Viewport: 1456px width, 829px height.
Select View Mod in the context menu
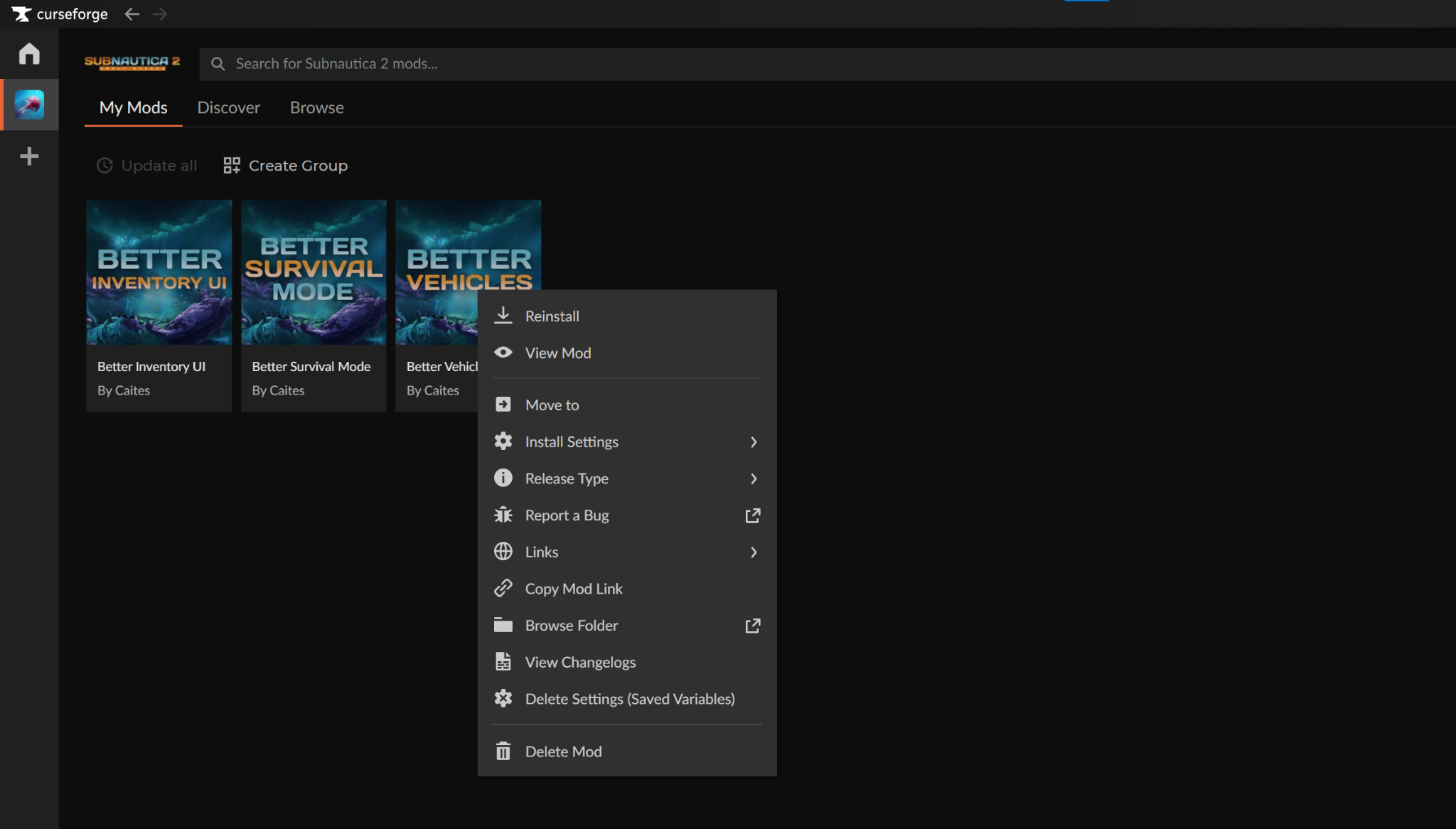pos(627,353)
